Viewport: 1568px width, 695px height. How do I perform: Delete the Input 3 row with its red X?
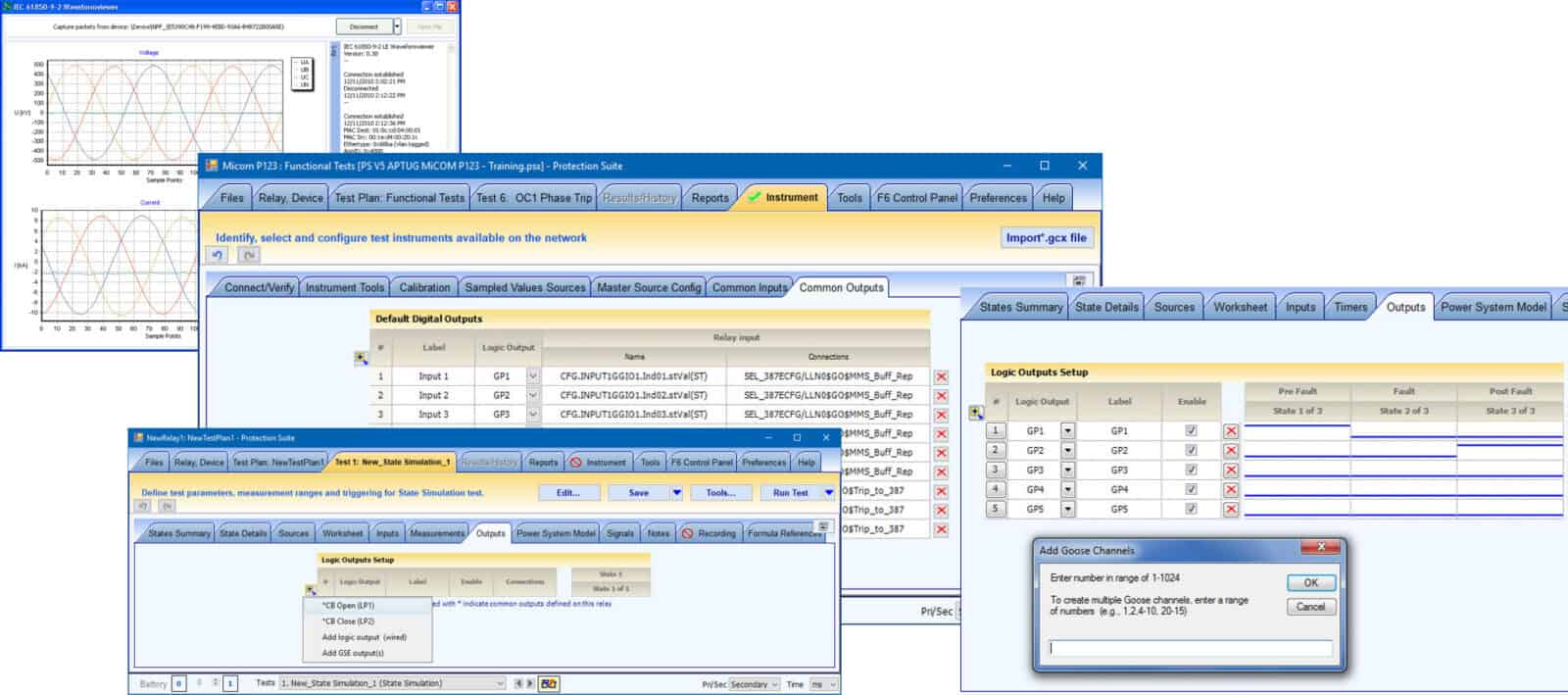click(x=941, y=415)
